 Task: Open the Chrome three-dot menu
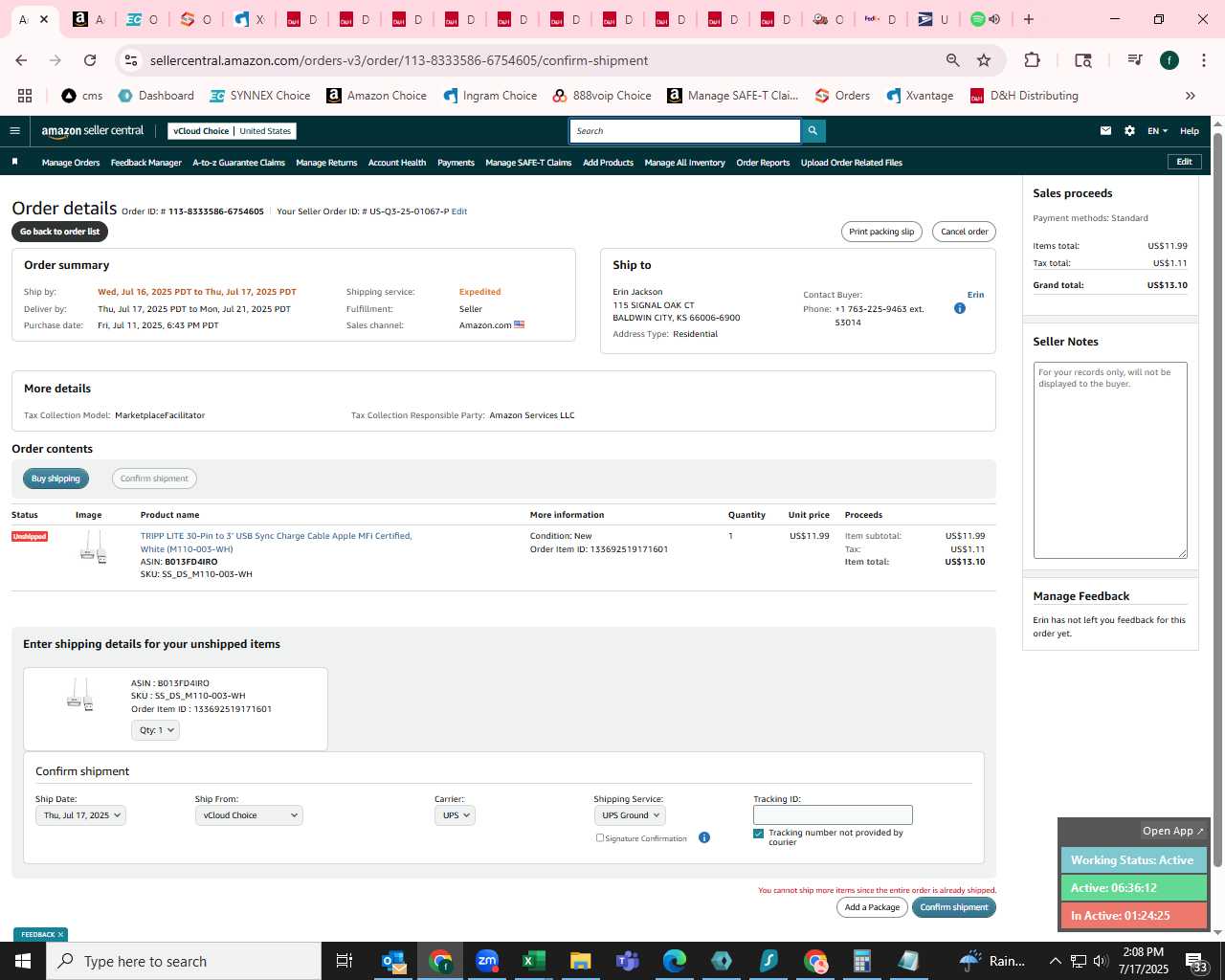click(x=1203, y=60)
